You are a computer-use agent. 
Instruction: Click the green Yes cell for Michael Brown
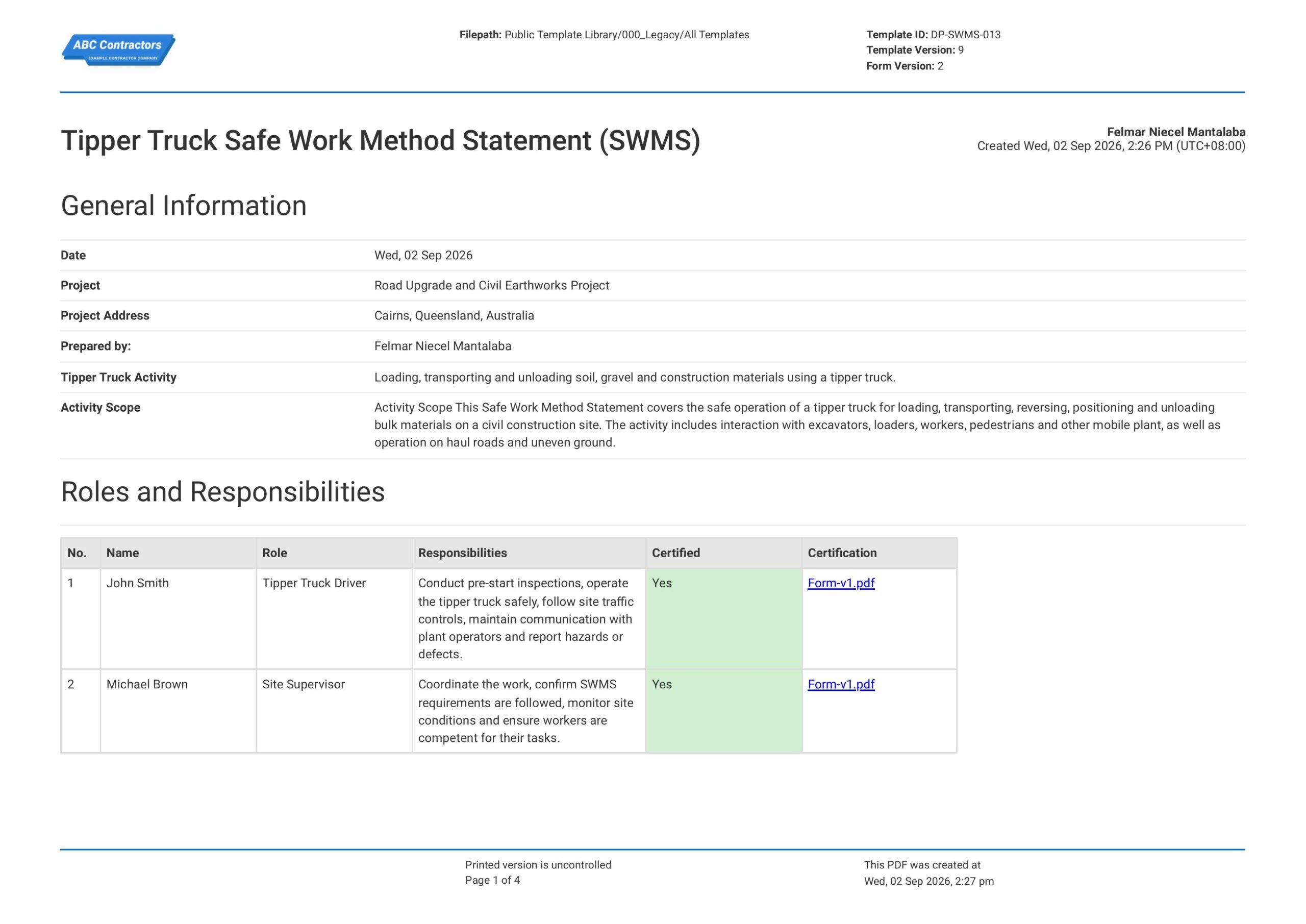[724, 711]
